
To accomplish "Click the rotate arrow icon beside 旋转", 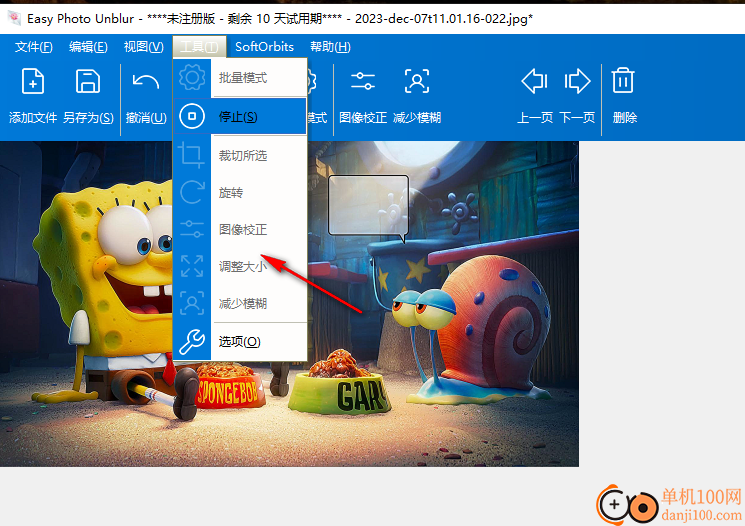I will (192, 192).
